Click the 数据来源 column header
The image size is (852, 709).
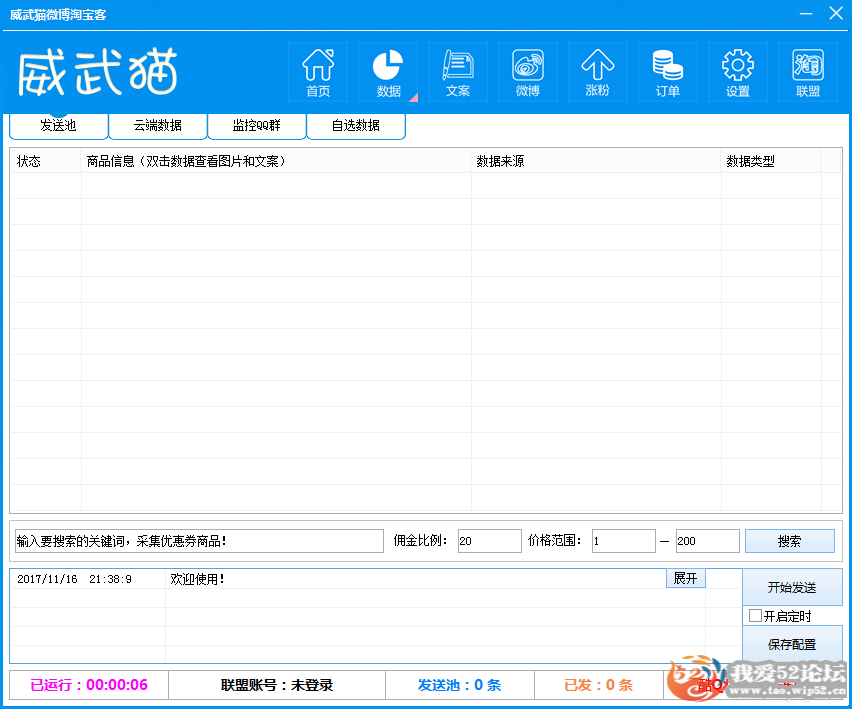tap(596, 161)
